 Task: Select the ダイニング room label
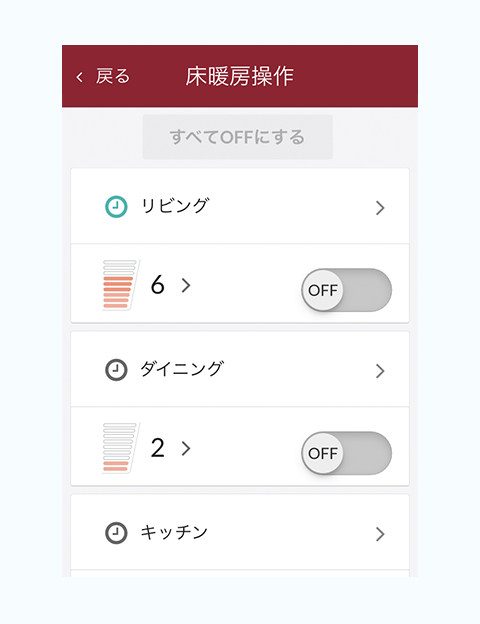point(182,369)
